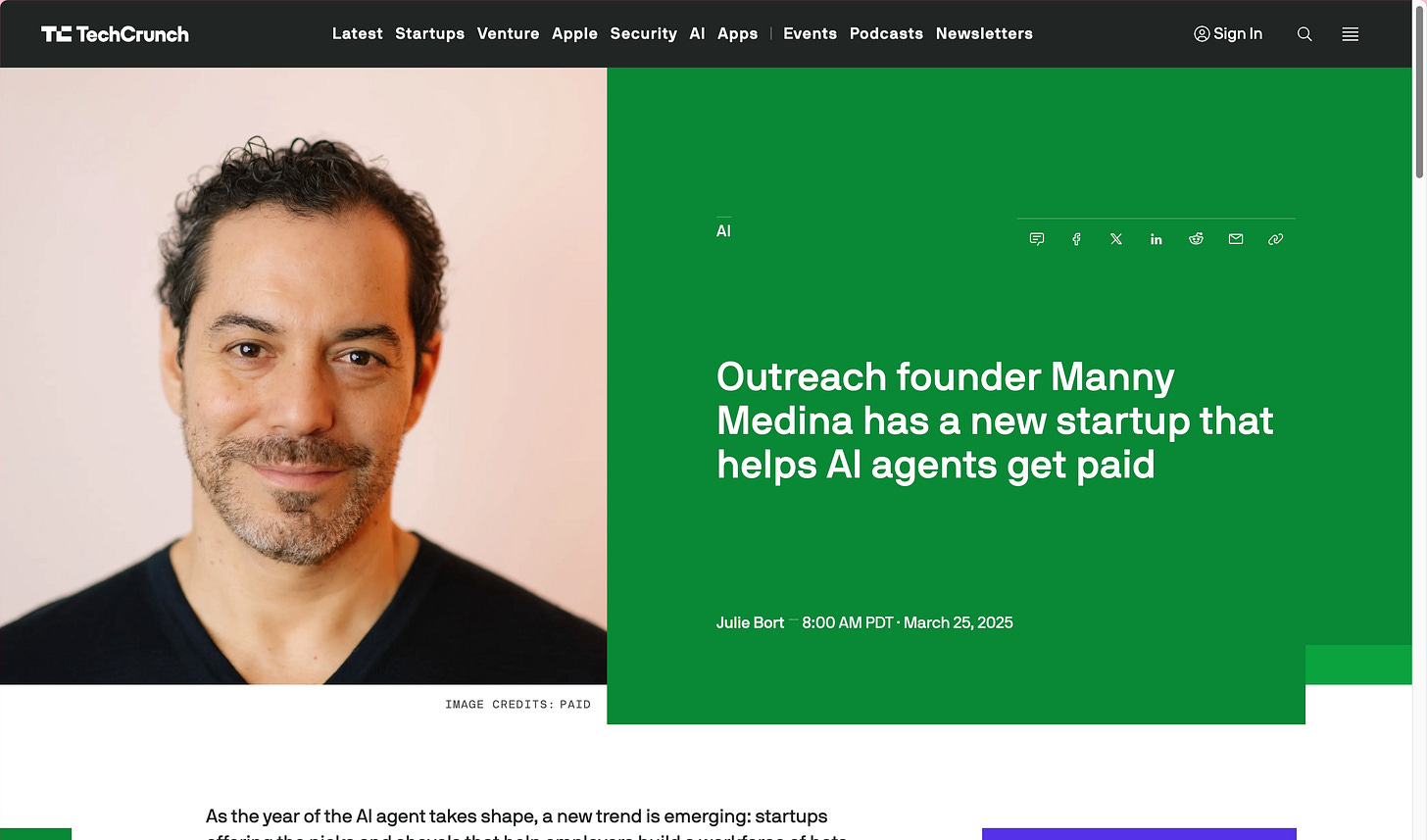Share article on Facebook
The width and height of the screenshot is (1427, 840).
pos(1076,239)
